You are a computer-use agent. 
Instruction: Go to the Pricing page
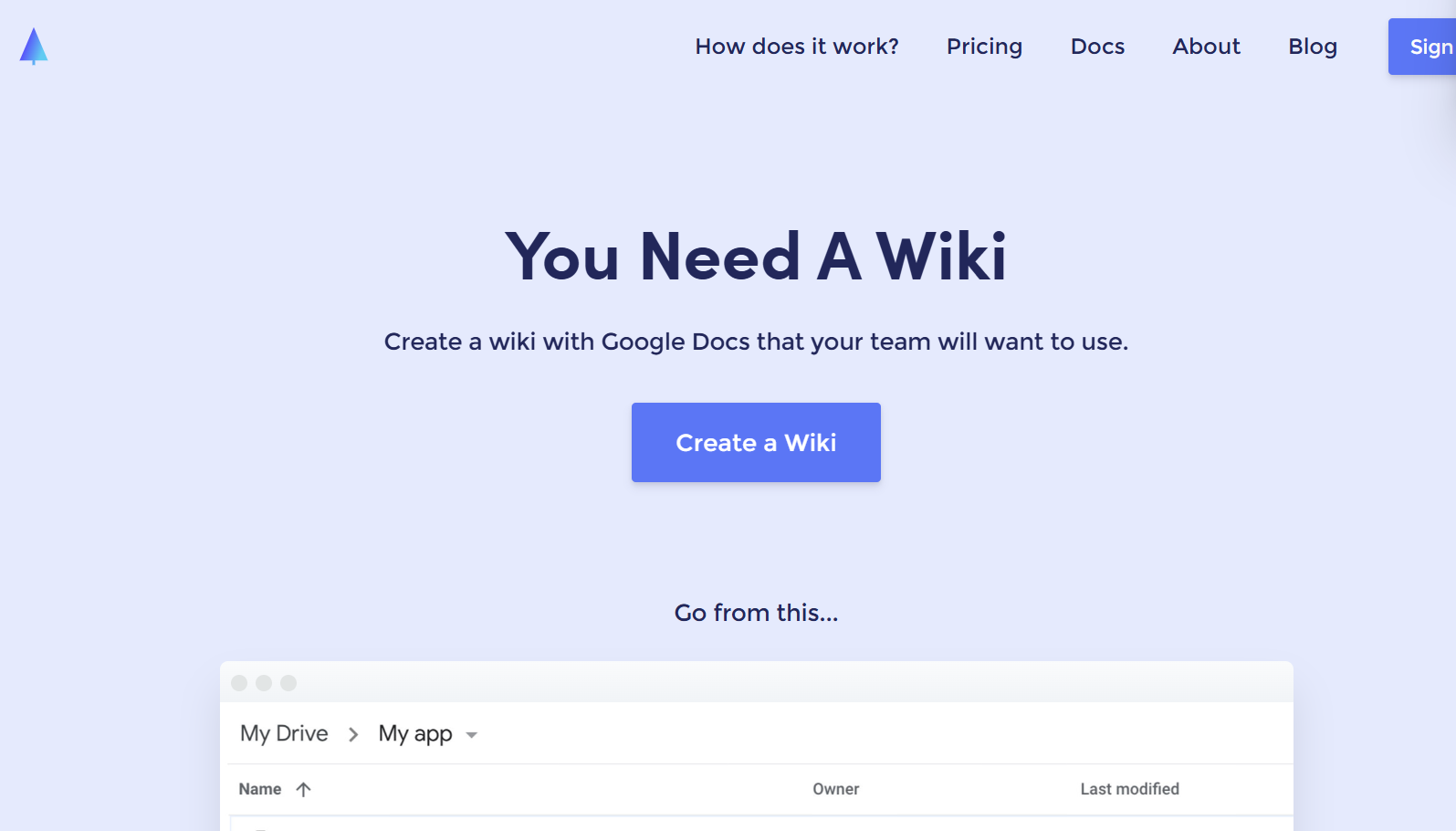pyautogui.click(x=984, y=47)
